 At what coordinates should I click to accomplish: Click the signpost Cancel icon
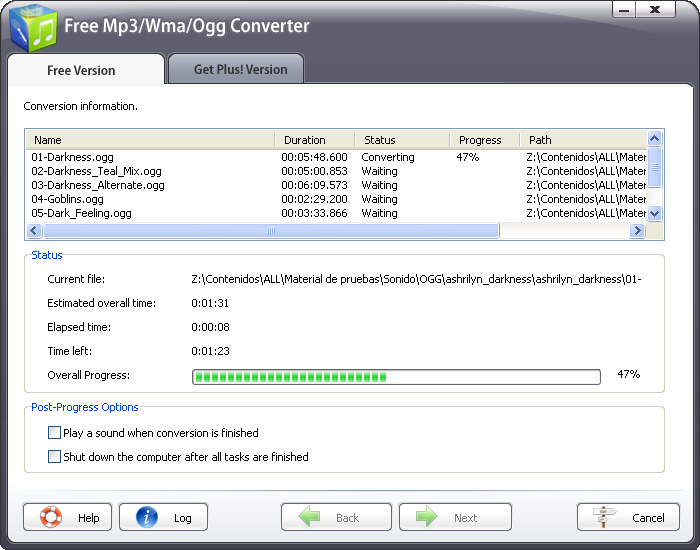point(605,517)
